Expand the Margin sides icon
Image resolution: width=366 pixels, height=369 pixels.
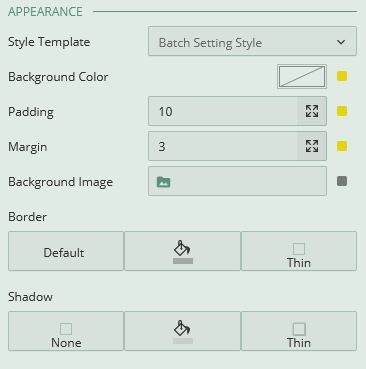312,146
